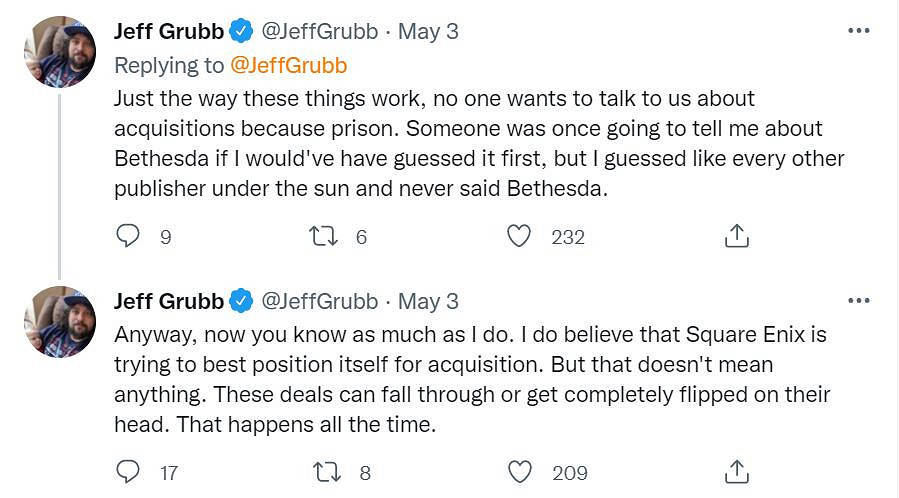Image resolution: width=899 pixels, height=498 pixels.
Task: Like the tweet with 232 likes
Action: pos(519,236)
